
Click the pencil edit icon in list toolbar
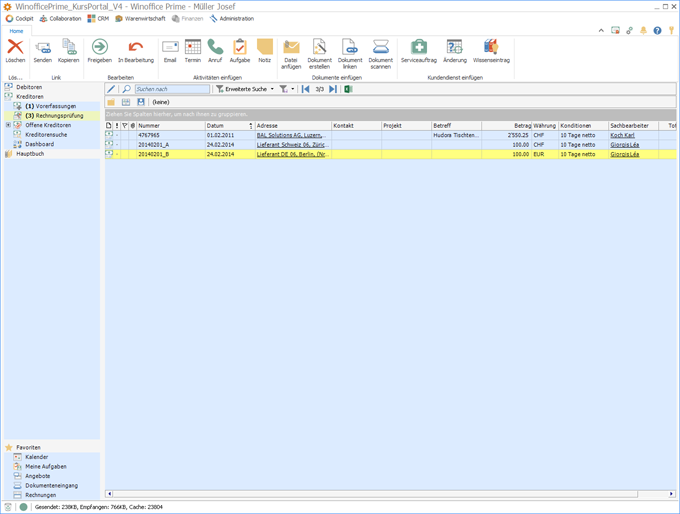(111, 89)
